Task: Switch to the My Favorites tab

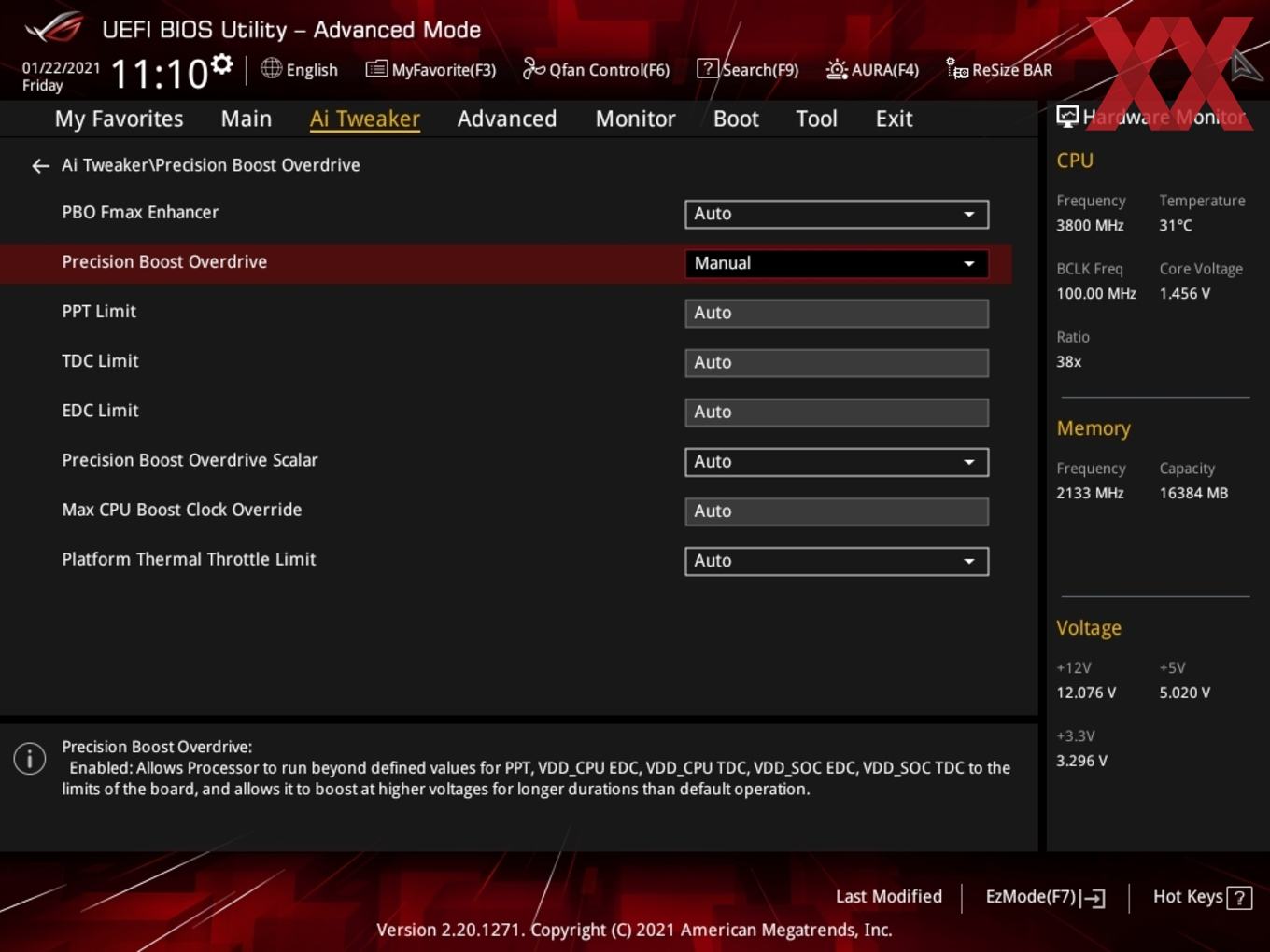Action: [x=119, y=119]
